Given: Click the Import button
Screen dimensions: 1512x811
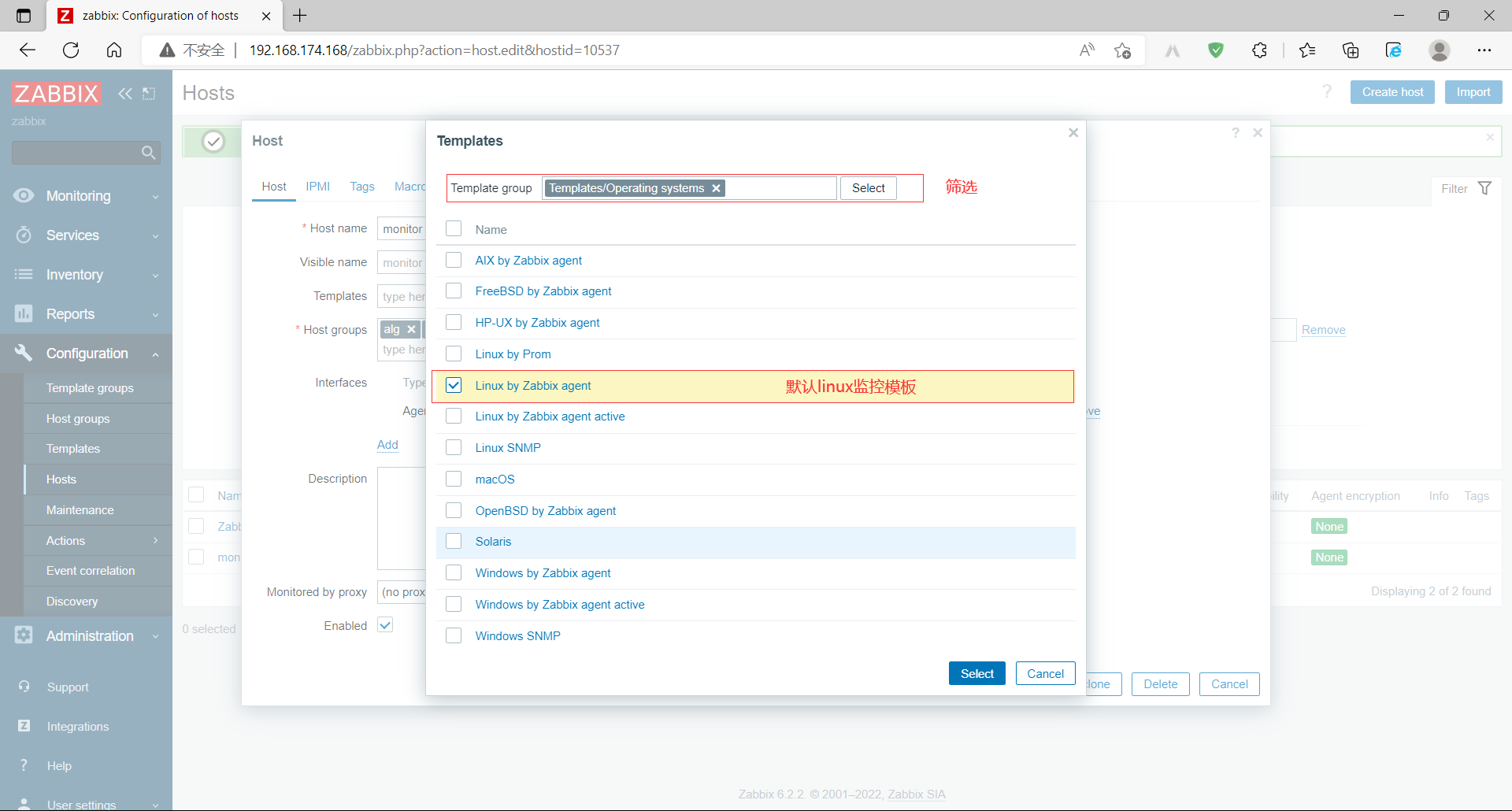Looking at the screenshot, I should click(x=1473, y=92).
